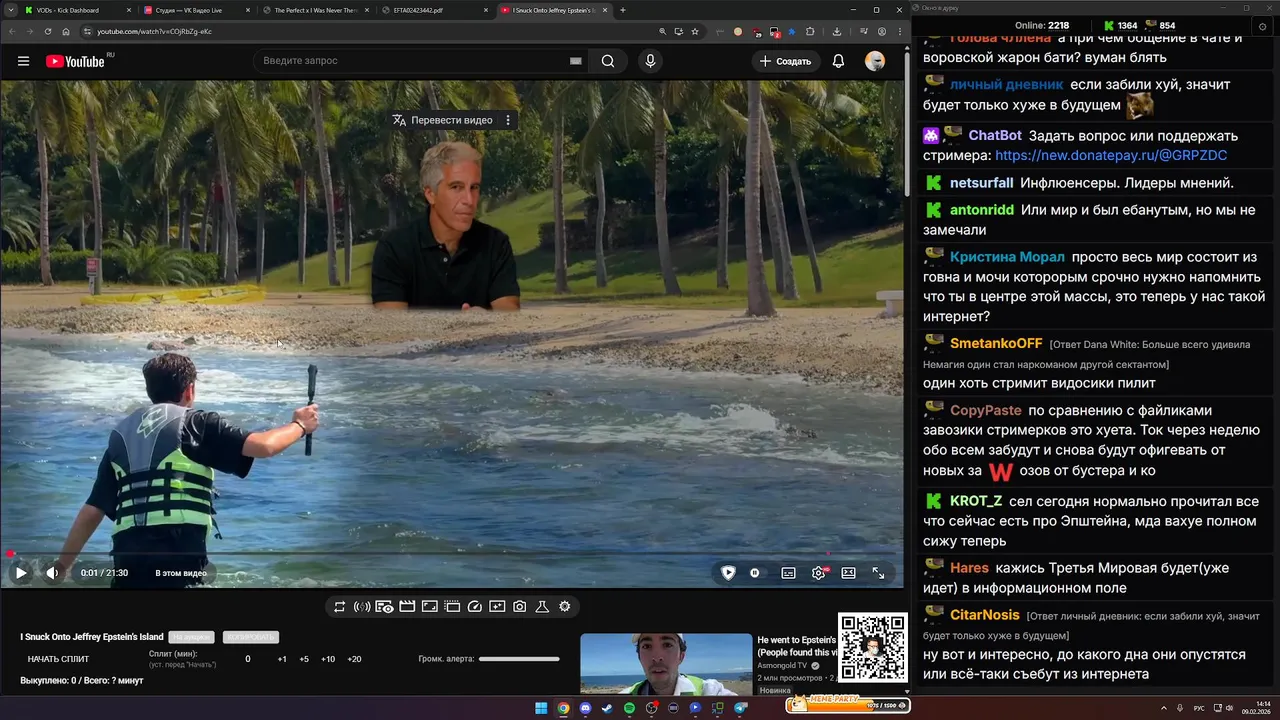Click the +5 split minute button
Screen dimensions: 1280x720
coord(304,659)
